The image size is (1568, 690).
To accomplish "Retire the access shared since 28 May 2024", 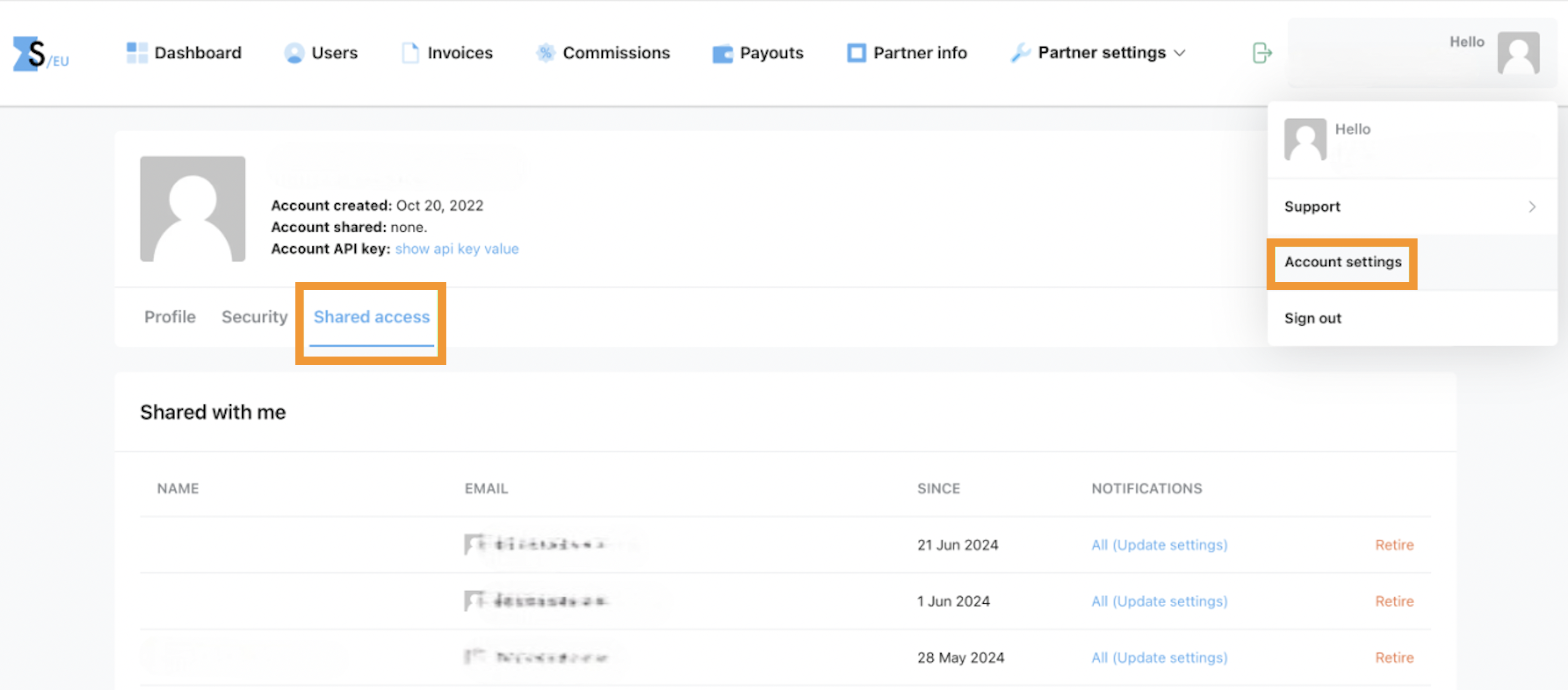I will click(1394, 658).
